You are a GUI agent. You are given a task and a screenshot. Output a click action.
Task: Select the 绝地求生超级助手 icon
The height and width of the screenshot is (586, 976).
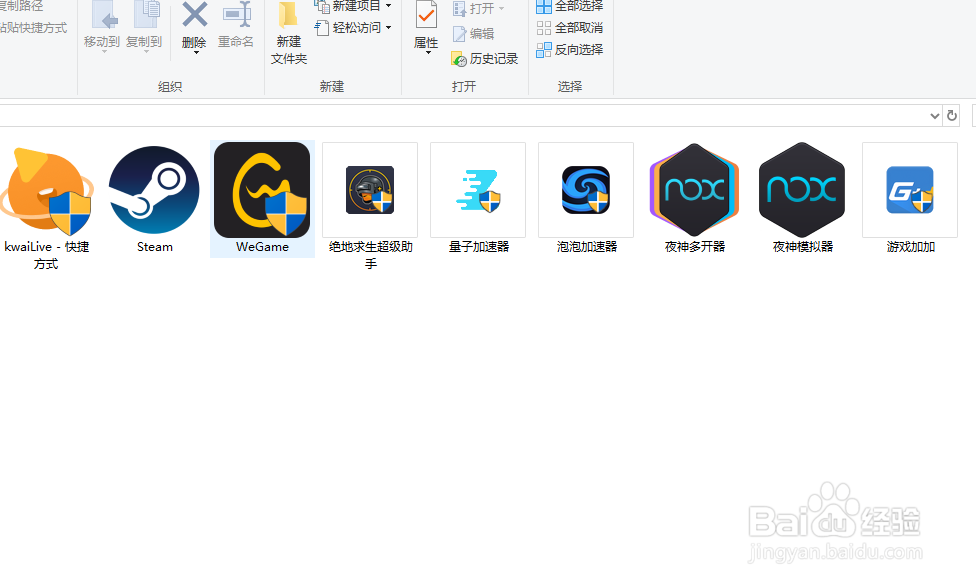(x=370, y=190)
